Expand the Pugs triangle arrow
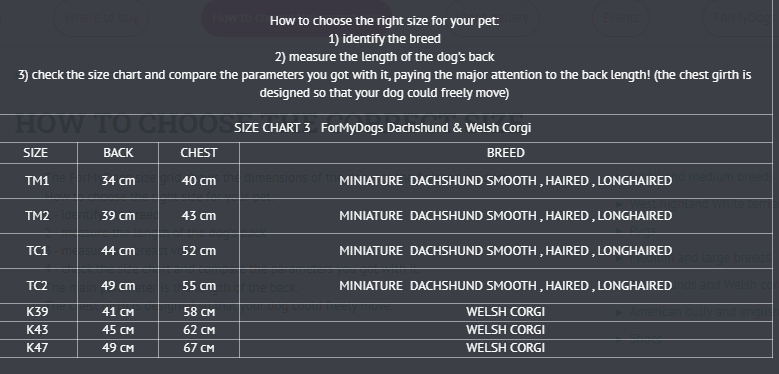The image size is (779, 374). [619, 231]
